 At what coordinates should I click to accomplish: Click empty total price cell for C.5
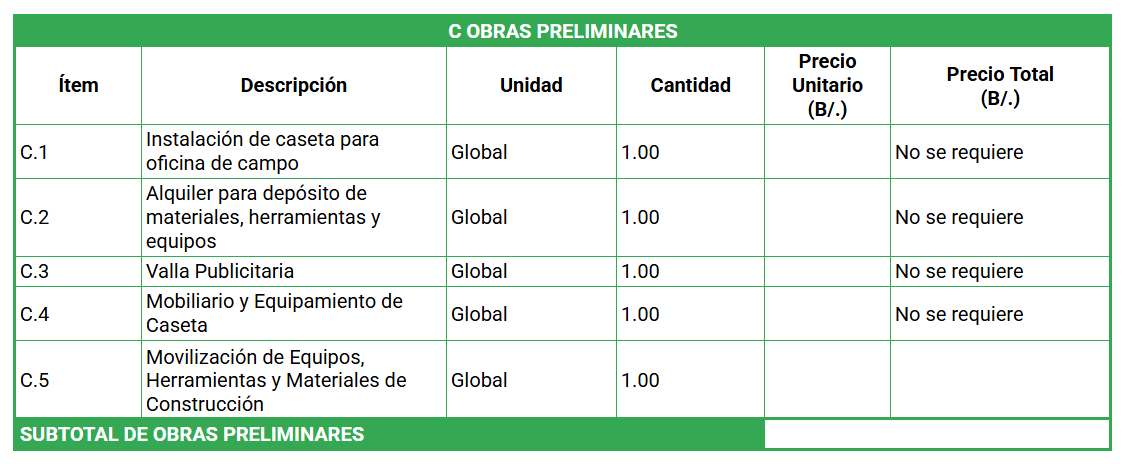[999, 380]
